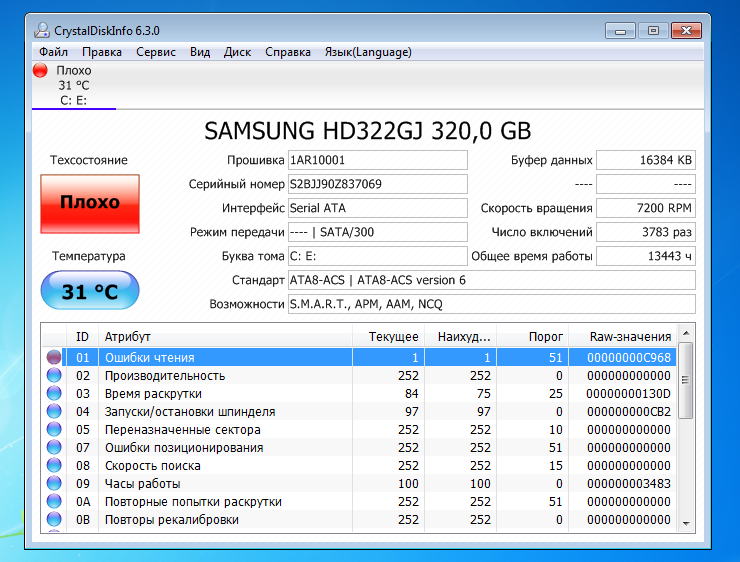Click blue orb for 08 Скорость поиска
The height and width of the screenshot is (562, 740).
coord(54,465)
